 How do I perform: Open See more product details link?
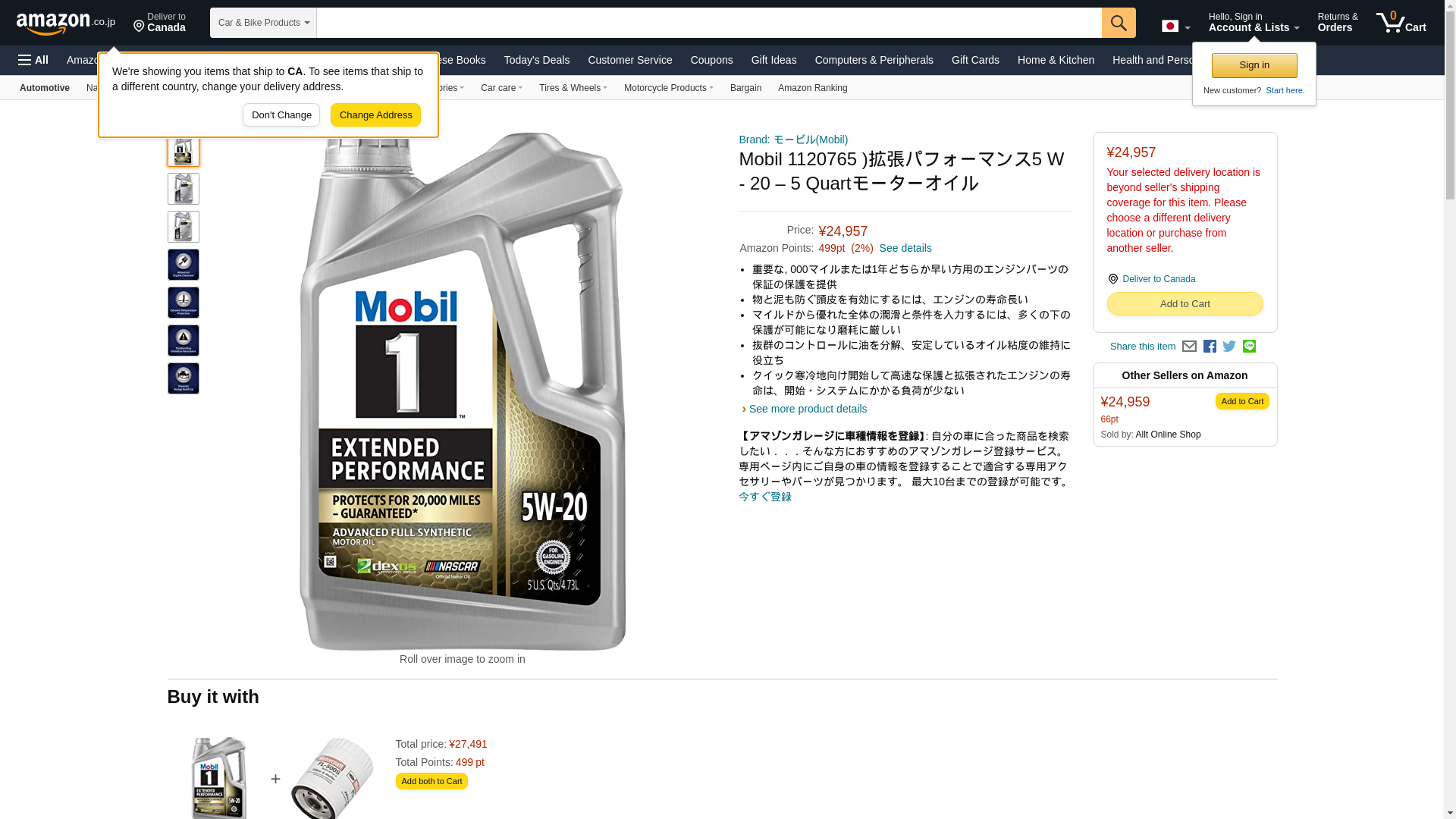[808, 409]
